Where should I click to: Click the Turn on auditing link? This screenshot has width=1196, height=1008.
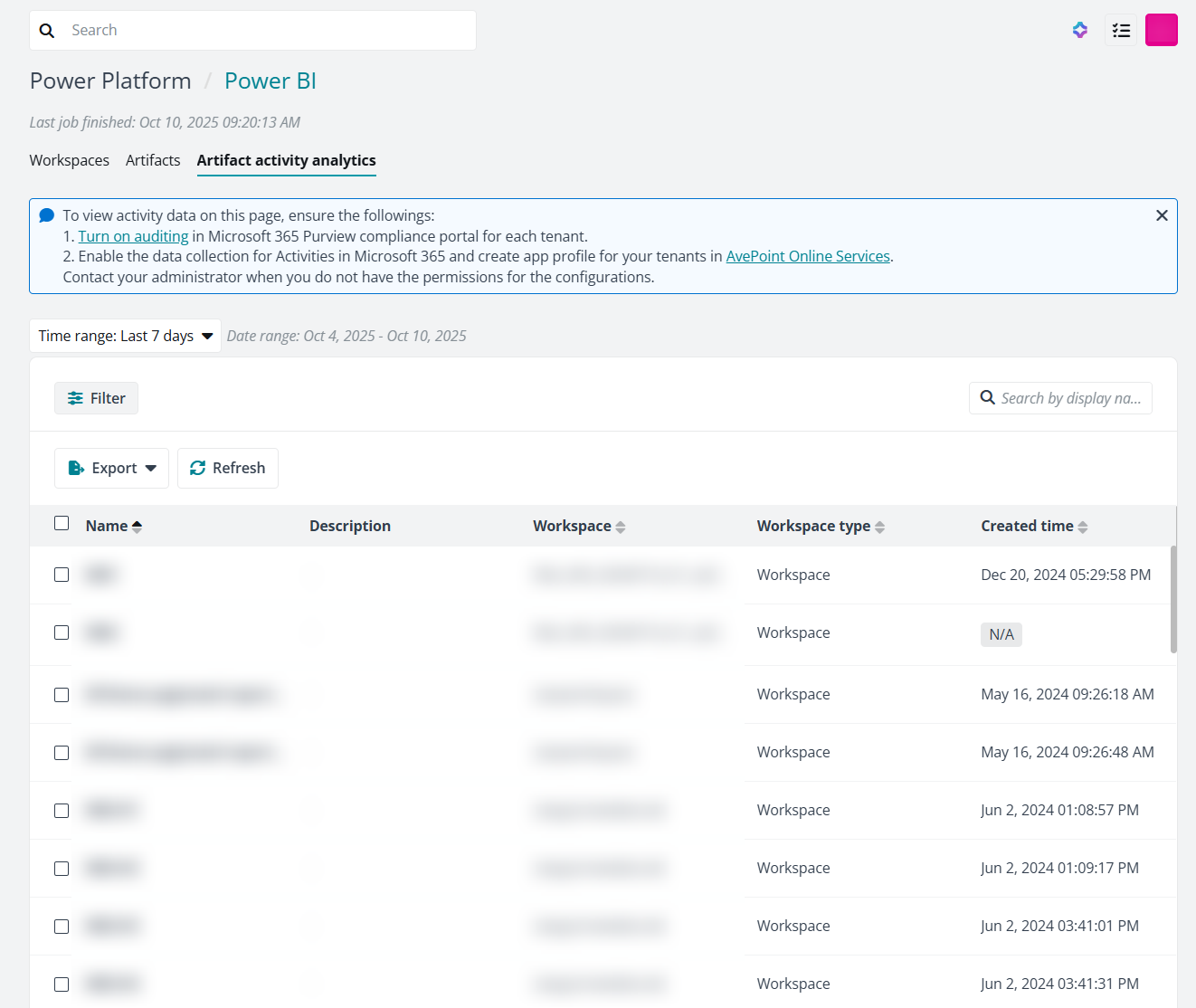point(133,235)
